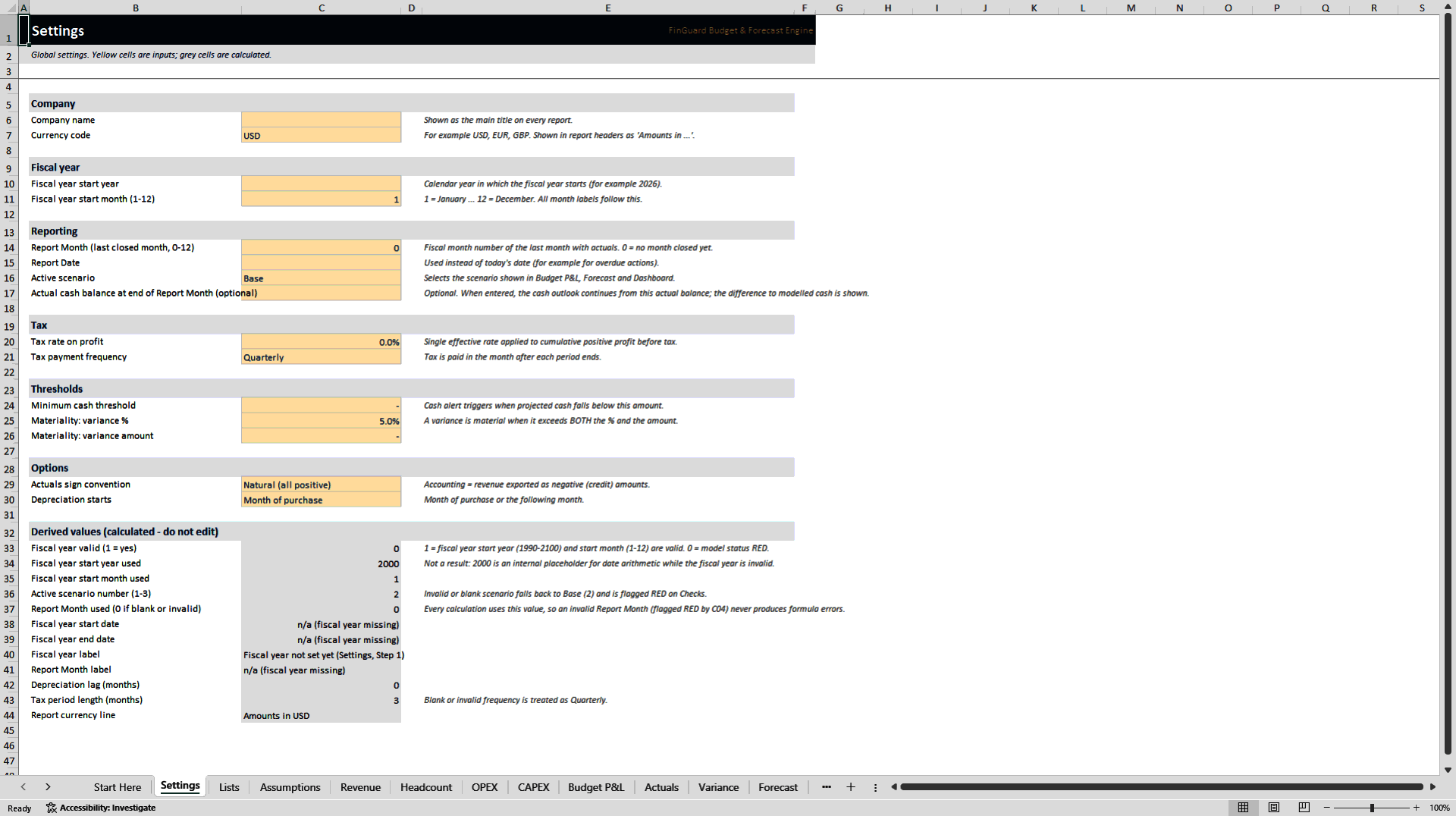Open the Start Here sheet tab
The height and width of the screenshot is (816, 1456).
point(118,787)
